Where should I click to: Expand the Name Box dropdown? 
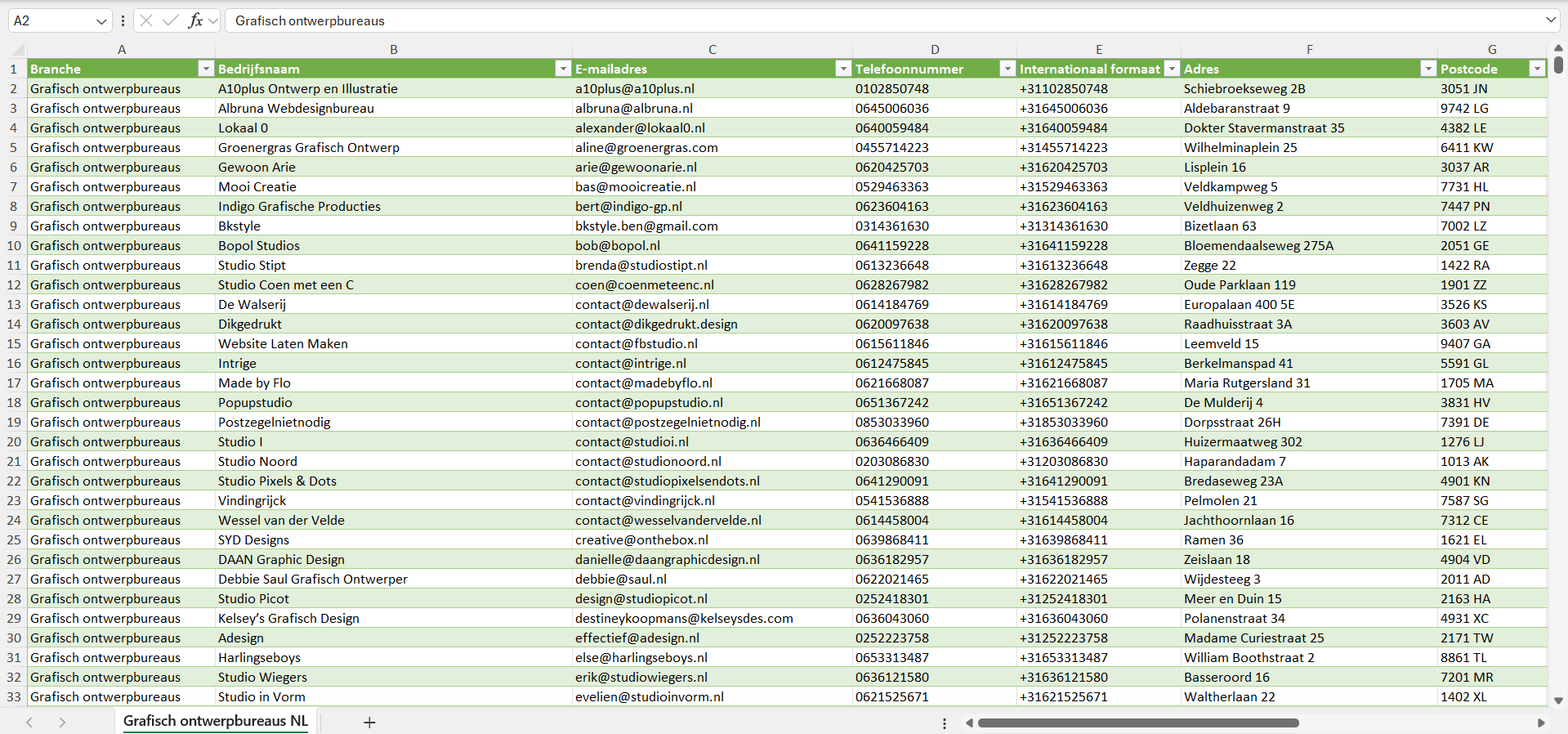pos(101,21)
